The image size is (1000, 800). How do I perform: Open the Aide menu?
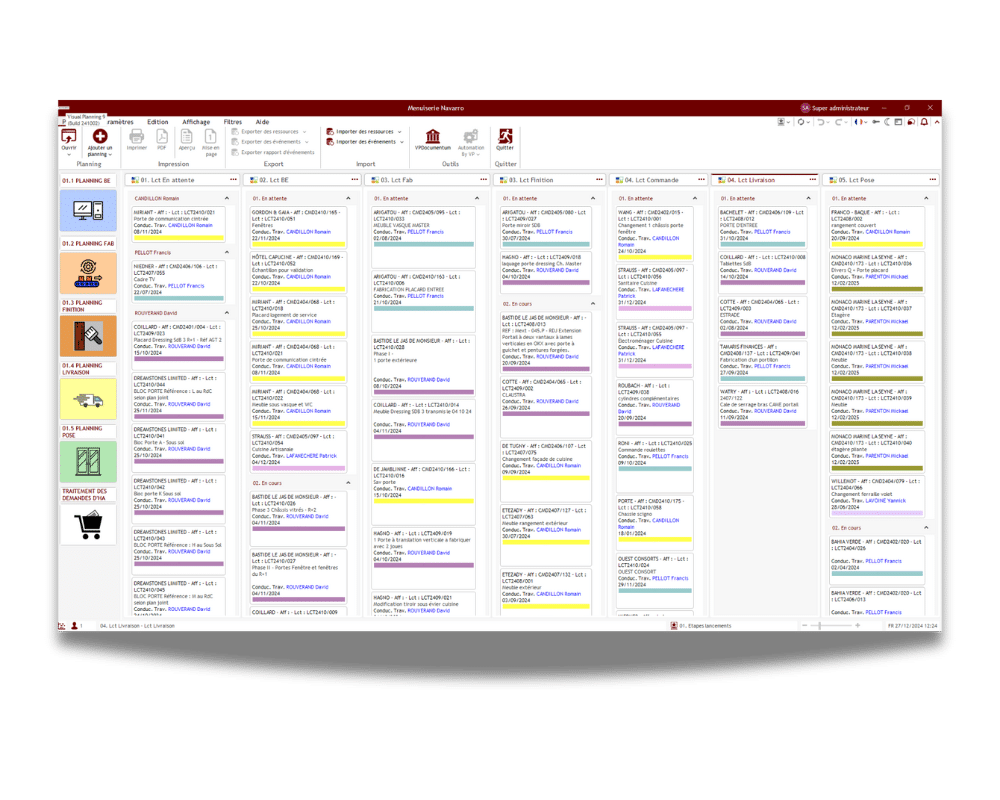pos(262,122)
